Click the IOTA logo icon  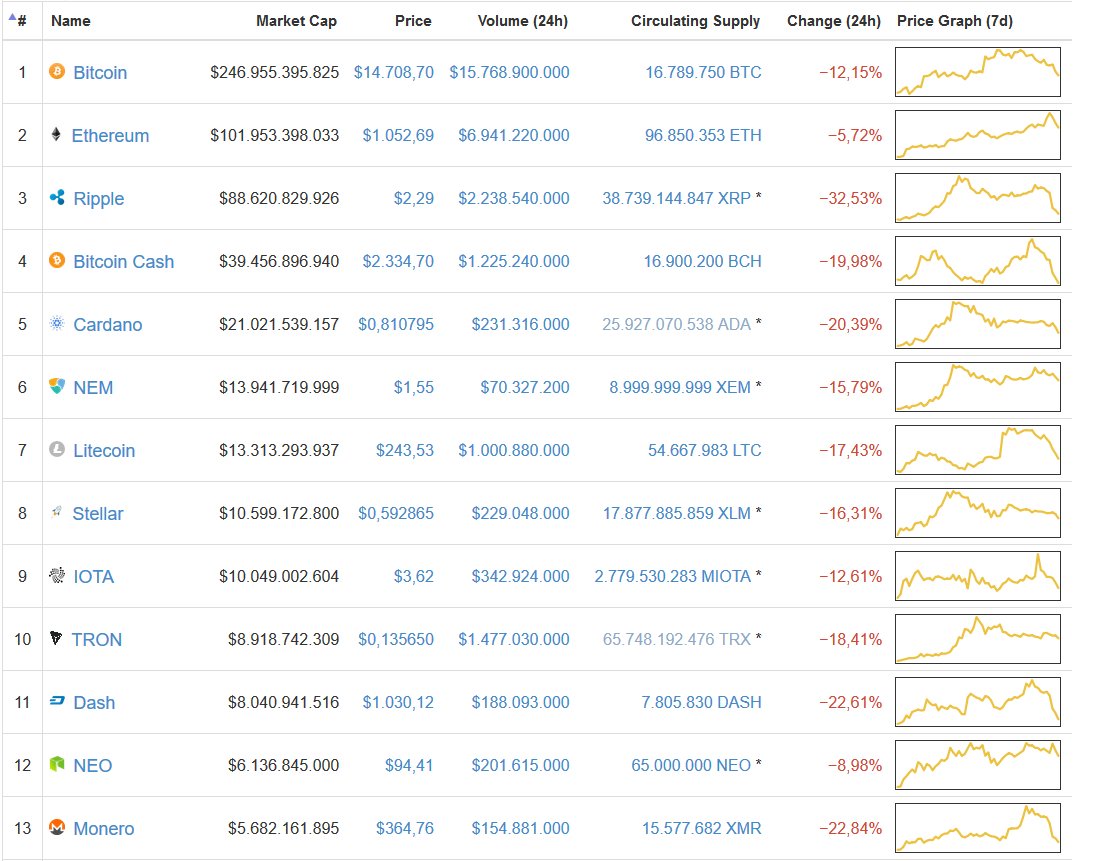57,576
